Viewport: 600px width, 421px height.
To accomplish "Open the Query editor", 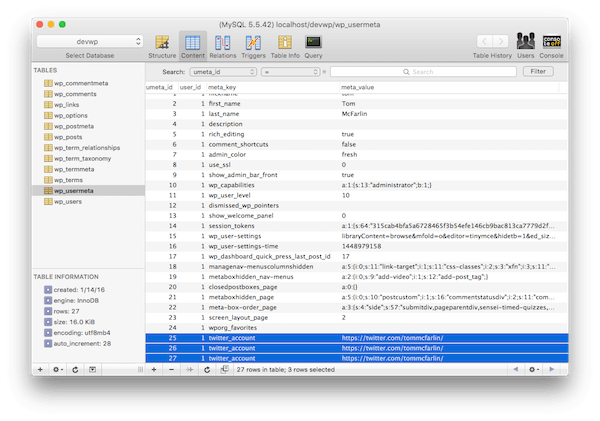I will pos(313,46).
